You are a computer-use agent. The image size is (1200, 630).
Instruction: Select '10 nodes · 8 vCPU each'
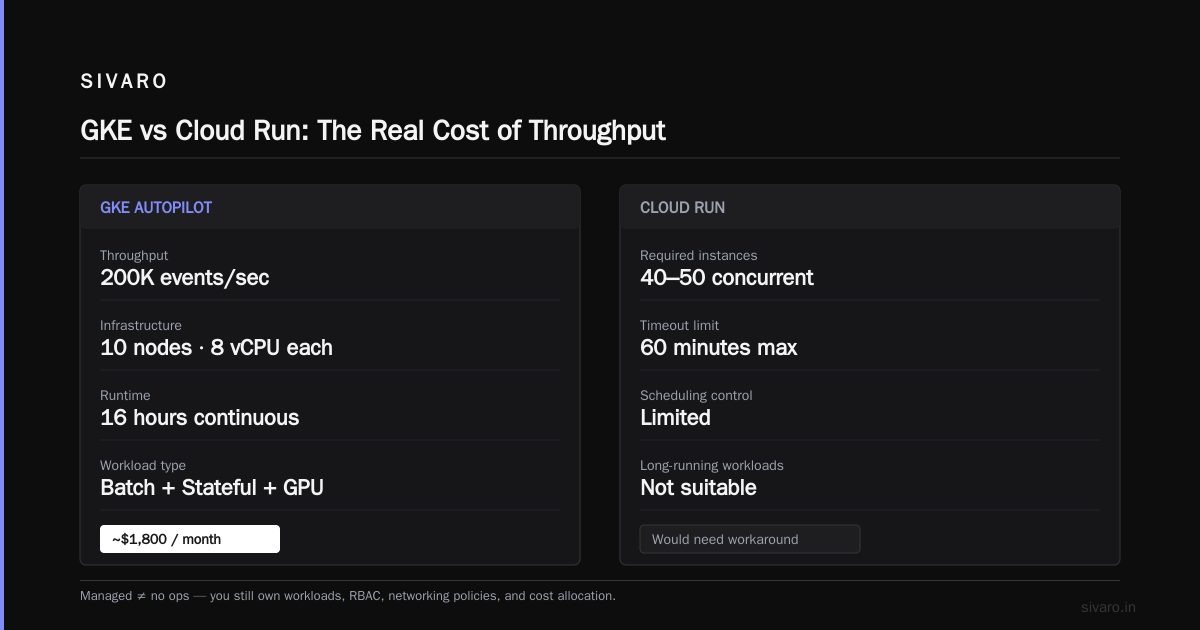[216, 348]
